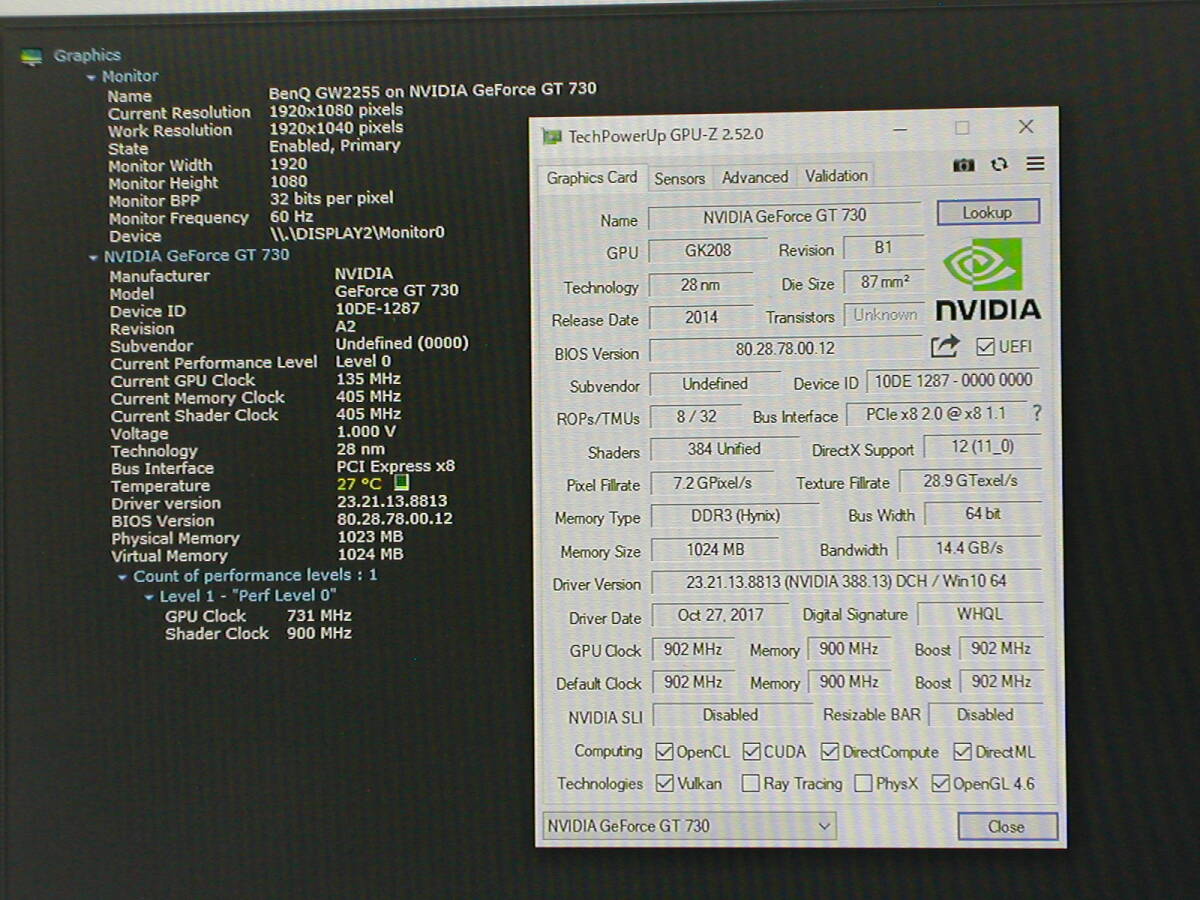The height and width of the screenshot is (900, 1200).
Task: Click the "27 °C" temperature value
Action: tap(359, 484)
